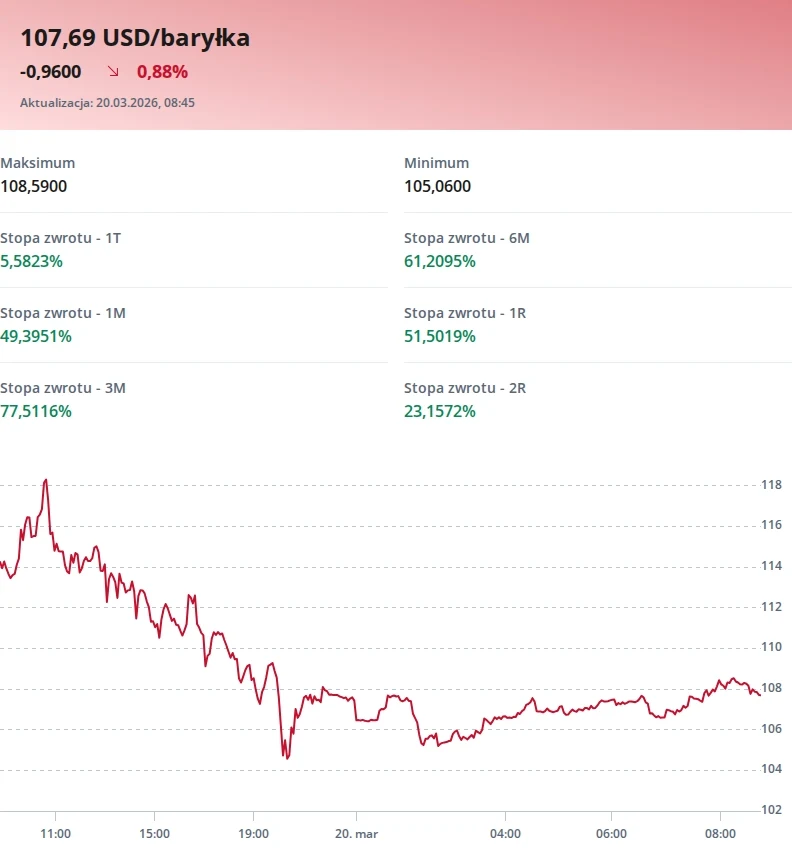The width and height of the screenshot is (792, 865).
Task: Click the 20. mar date axis label
Action: (x=357, y=833)
